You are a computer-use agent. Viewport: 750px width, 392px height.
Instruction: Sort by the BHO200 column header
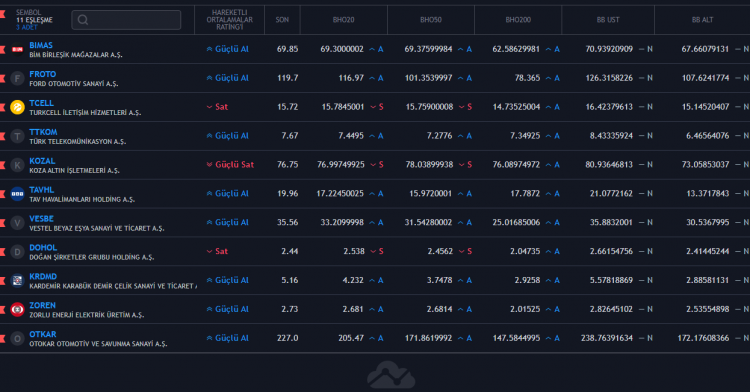coord(518,20)
